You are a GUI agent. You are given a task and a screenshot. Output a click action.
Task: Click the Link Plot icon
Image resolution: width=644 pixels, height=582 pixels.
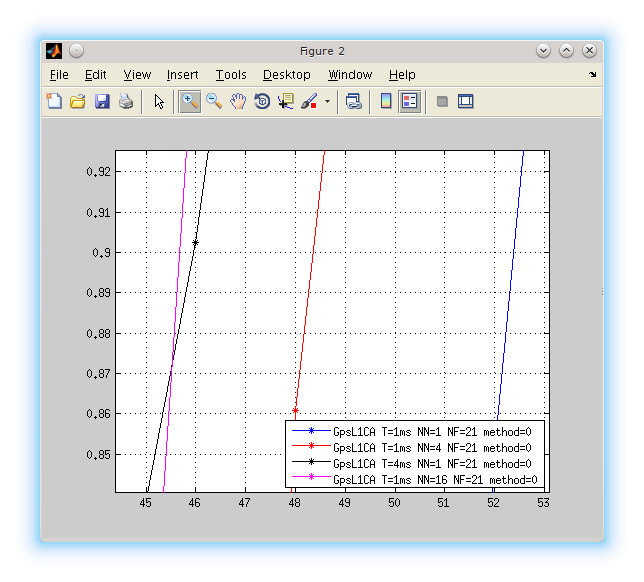354,101
